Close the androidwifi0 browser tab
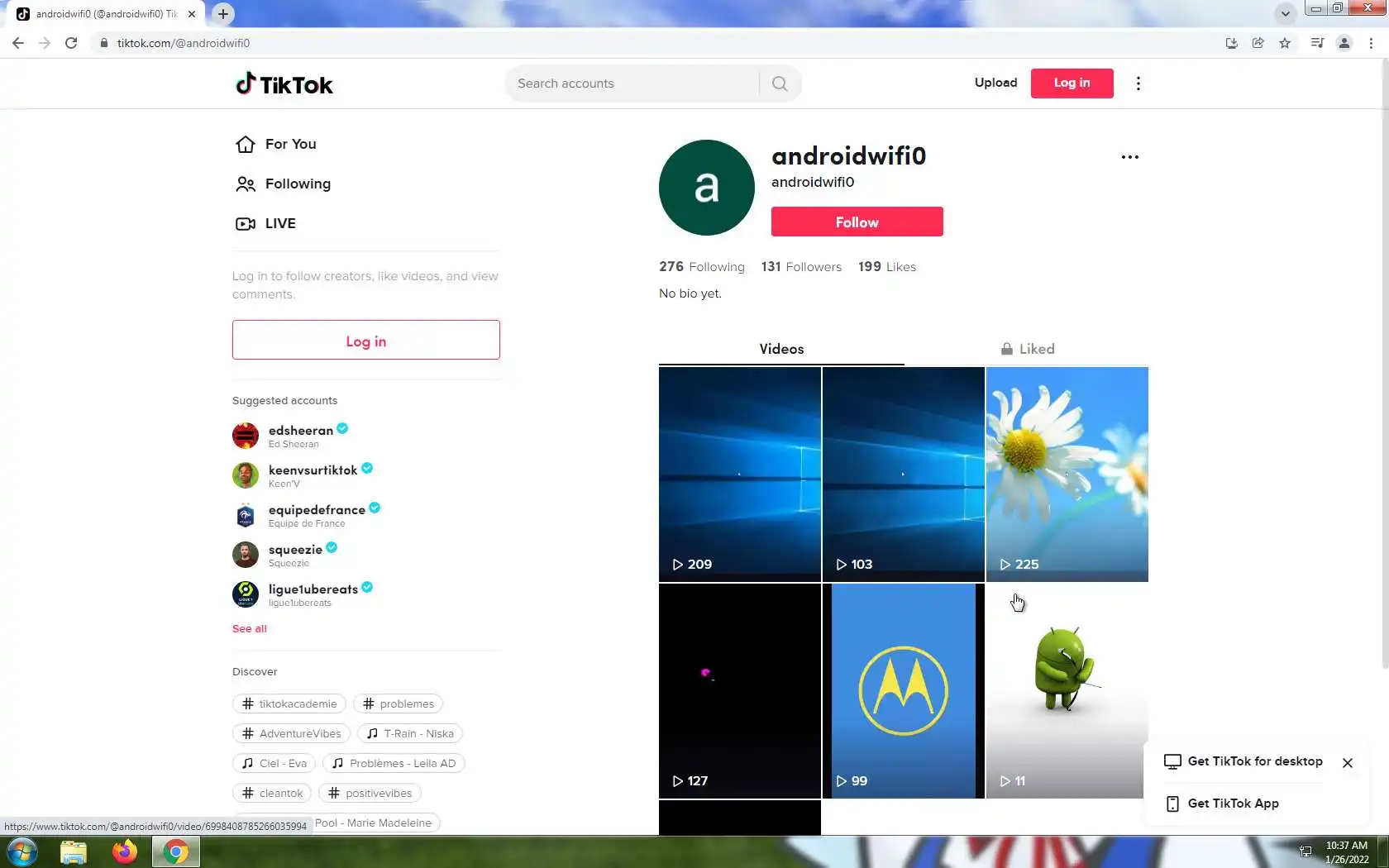The image size is (1389, 868). 192,14
